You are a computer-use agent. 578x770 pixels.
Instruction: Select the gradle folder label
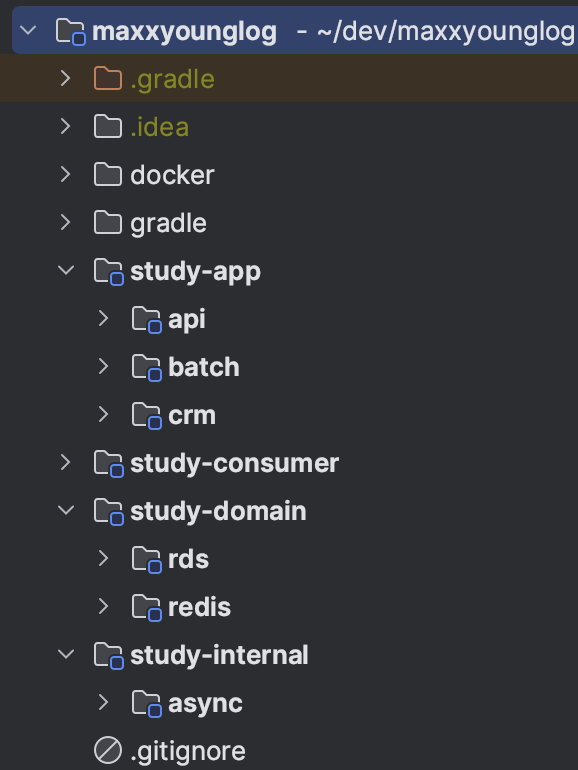coord(168,224)
